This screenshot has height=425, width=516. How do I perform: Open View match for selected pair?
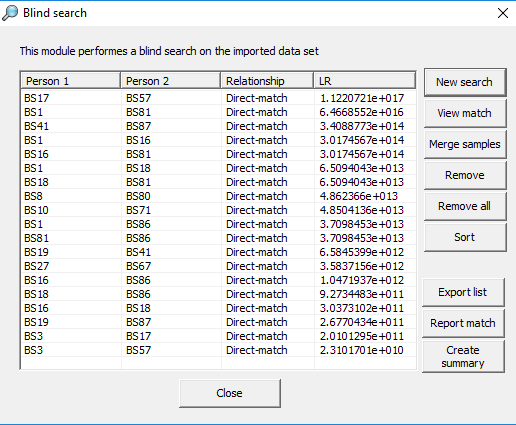point(465,113)
